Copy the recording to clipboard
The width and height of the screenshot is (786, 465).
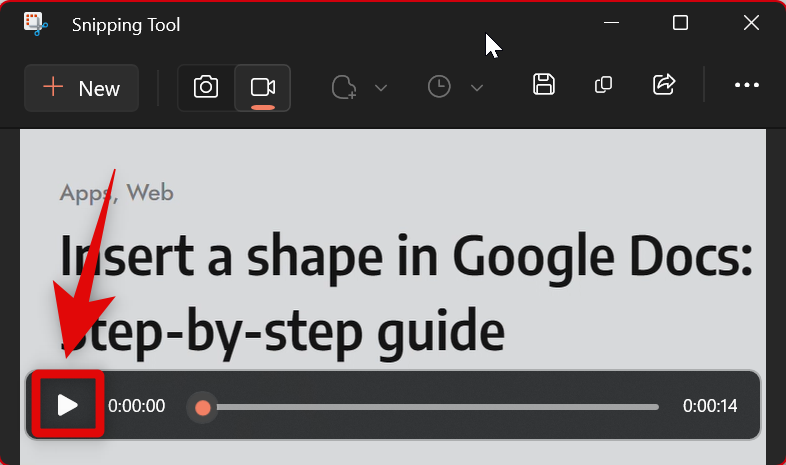[x=603, y=85]
